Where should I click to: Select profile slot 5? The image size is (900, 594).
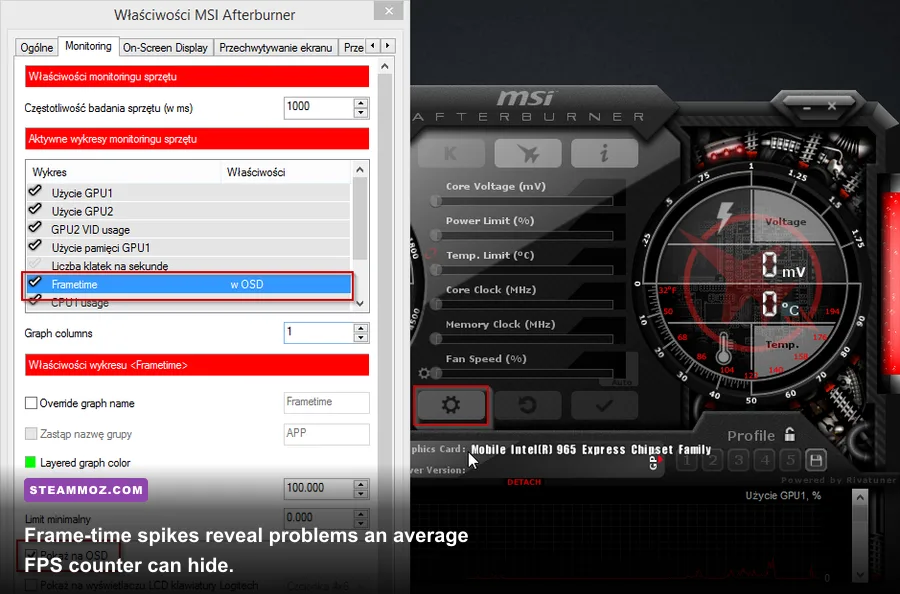(790, 460)
